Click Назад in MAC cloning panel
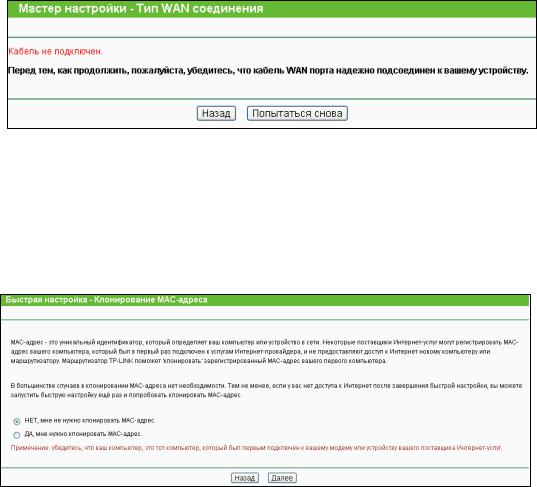 [x=245, y=478]
